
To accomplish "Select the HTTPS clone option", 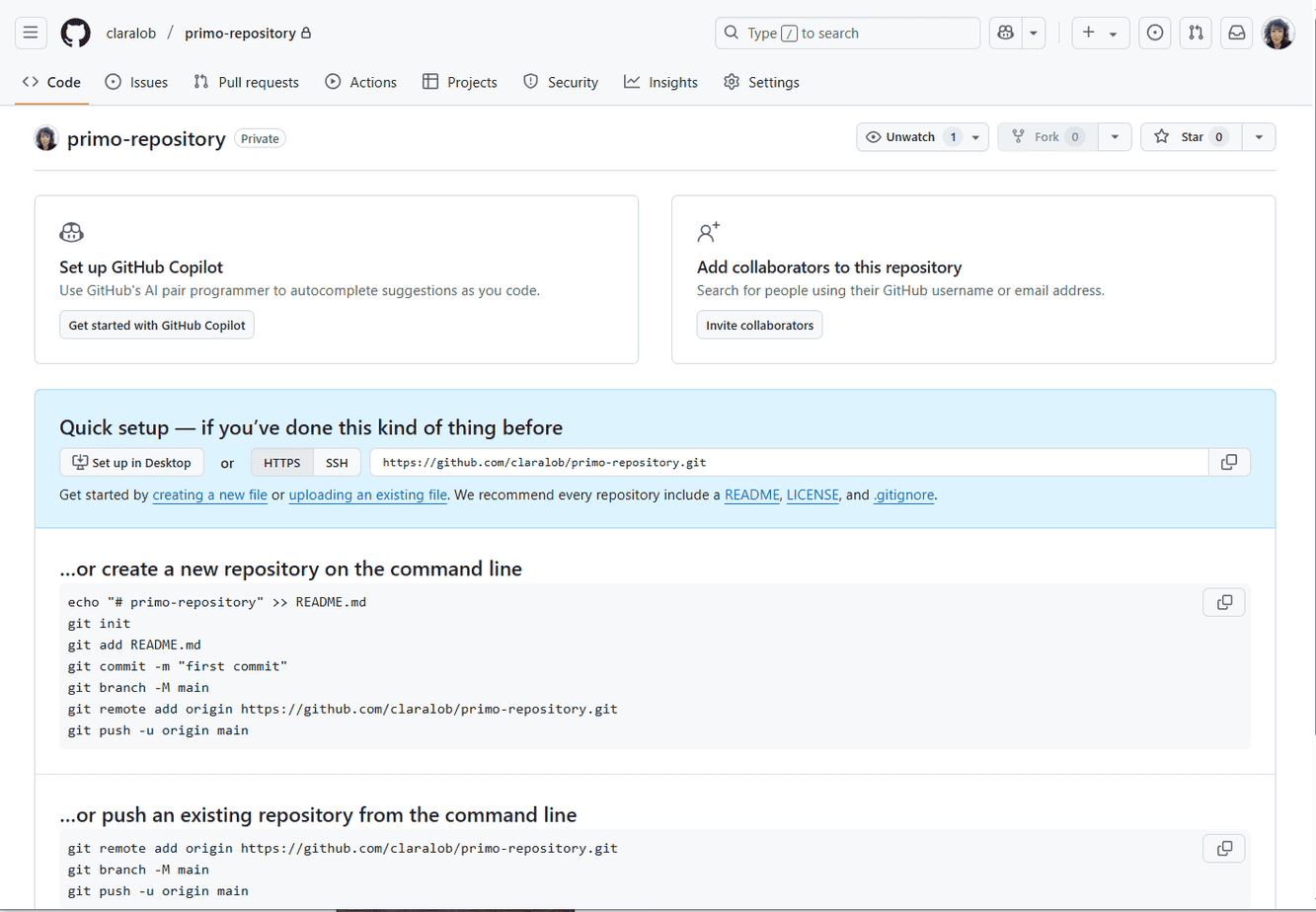I will pos(282,462).
